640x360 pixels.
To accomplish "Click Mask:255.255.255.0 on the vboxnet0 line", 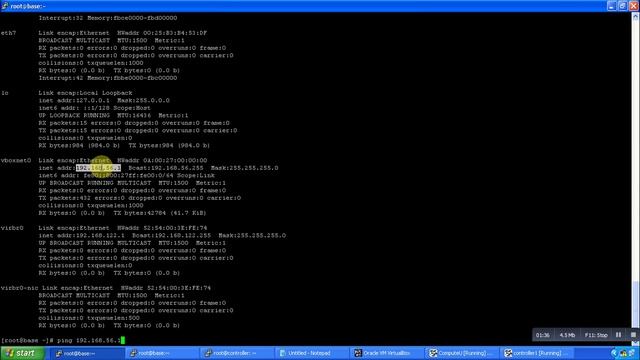I will tap(244, 168).
